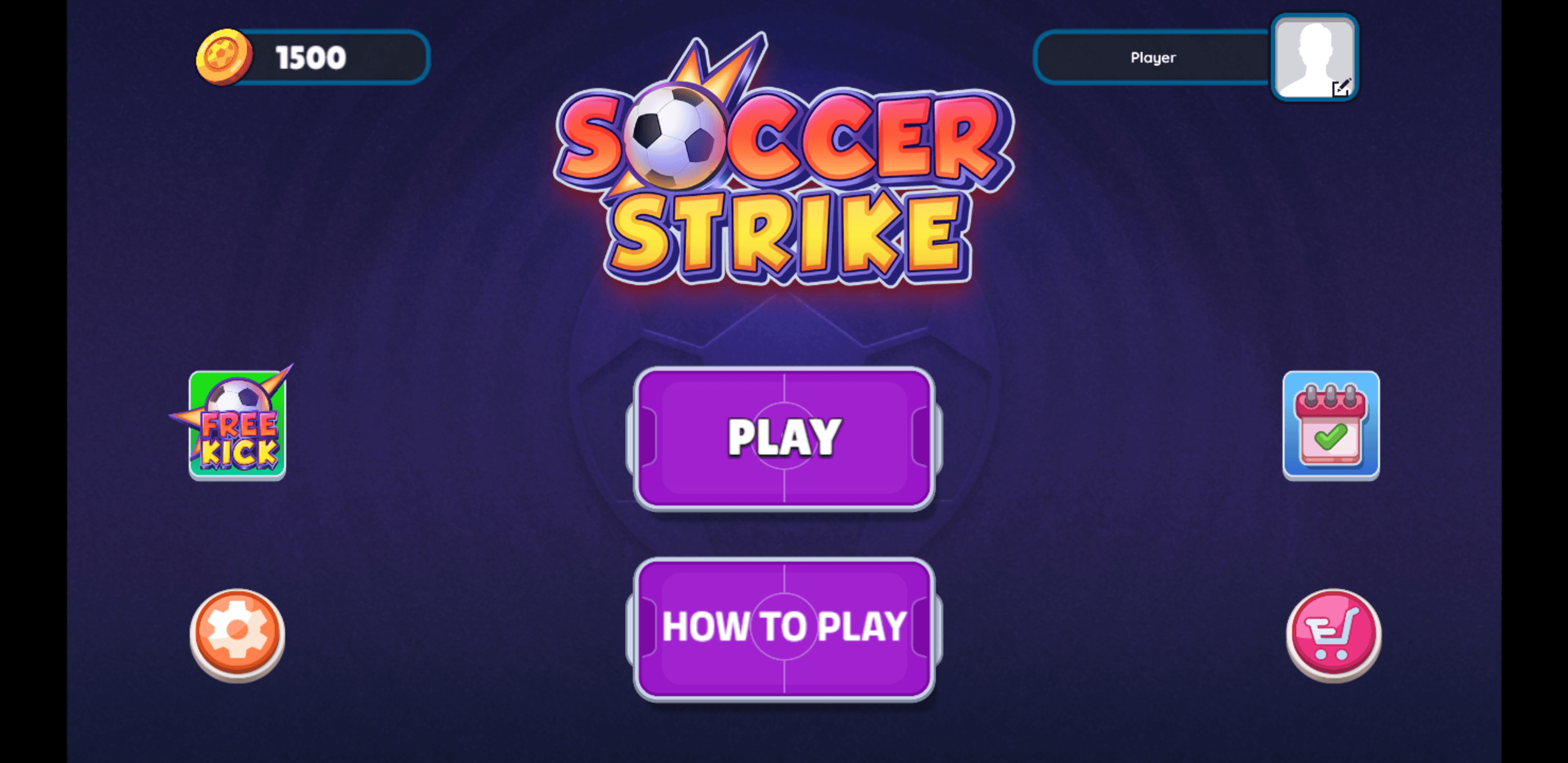The image size is (1568, 763).
Task: Click the KICK text on the green tile
Action: tap(239, 454)
